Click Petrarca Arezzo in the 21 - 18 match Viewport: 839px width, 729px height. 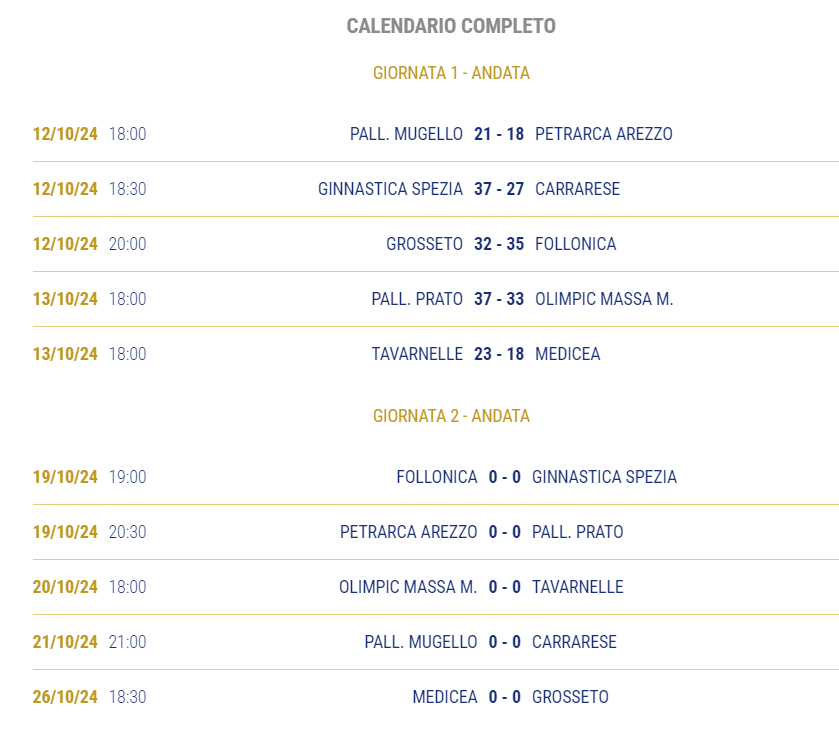pyautogui.click(x=604, y=134)
